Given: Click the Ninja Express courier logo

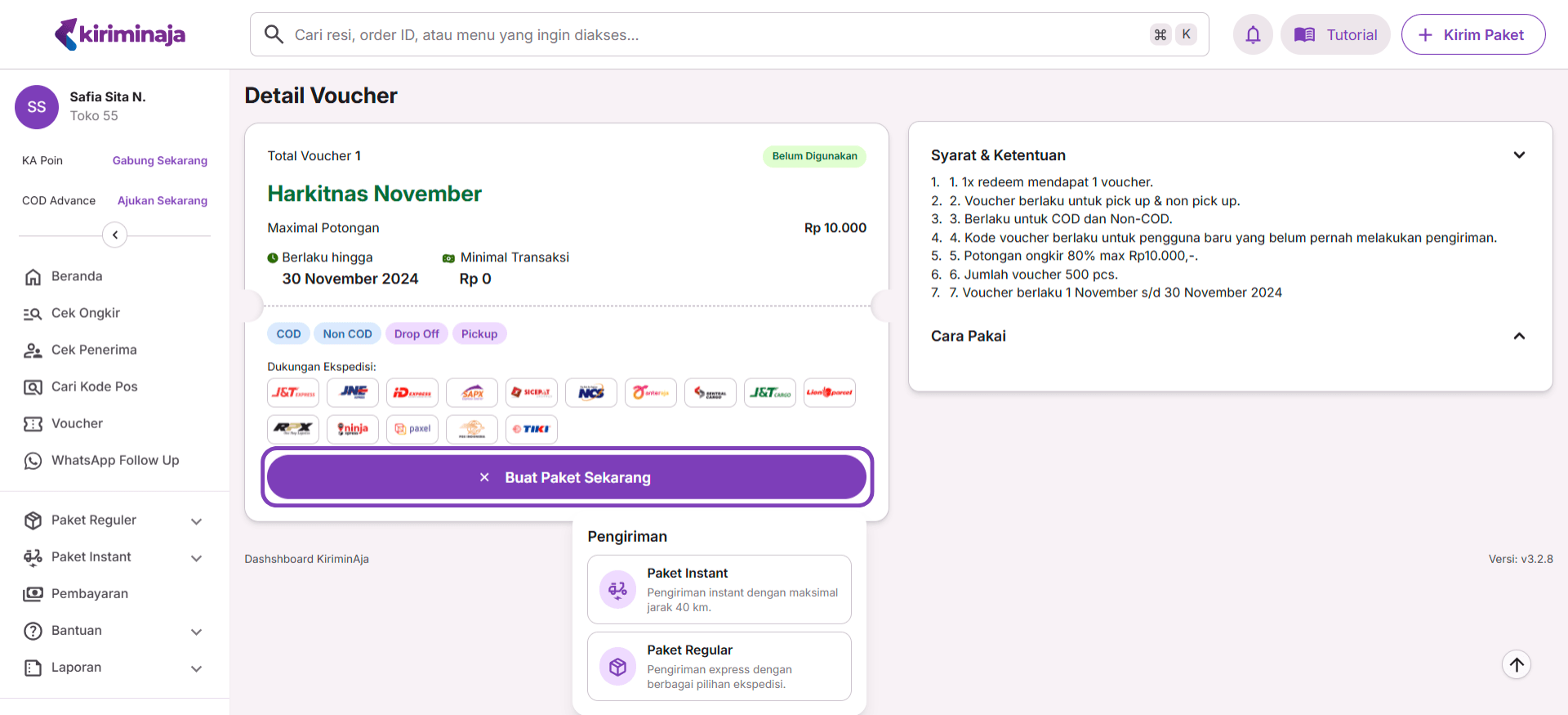Looking at the screenshot, I should tap(353, 429).
